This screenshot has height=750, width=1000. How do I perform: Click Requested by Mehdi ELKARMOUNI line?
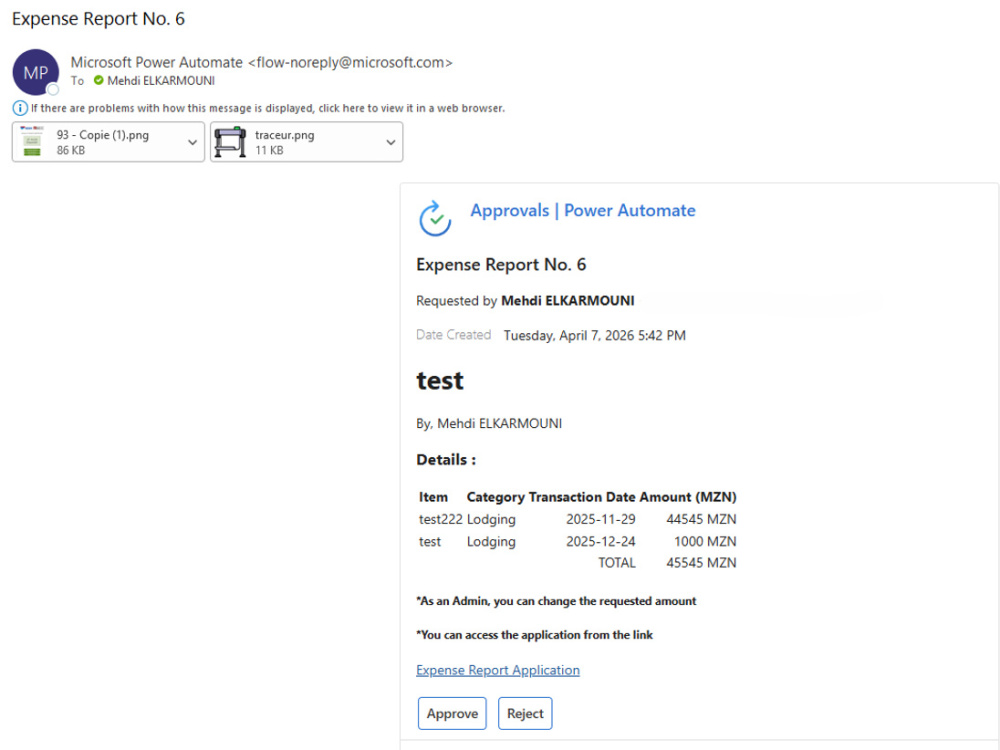525,301
